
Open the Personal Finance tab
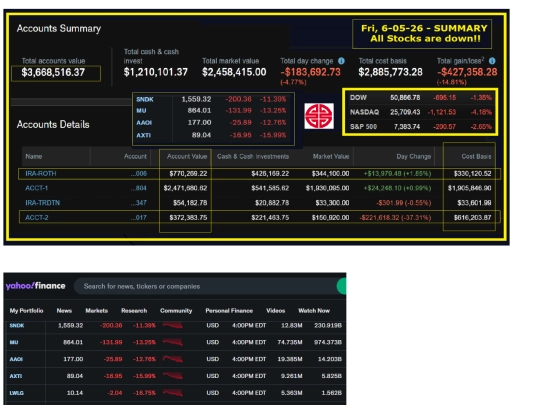[x=229, y=311]
